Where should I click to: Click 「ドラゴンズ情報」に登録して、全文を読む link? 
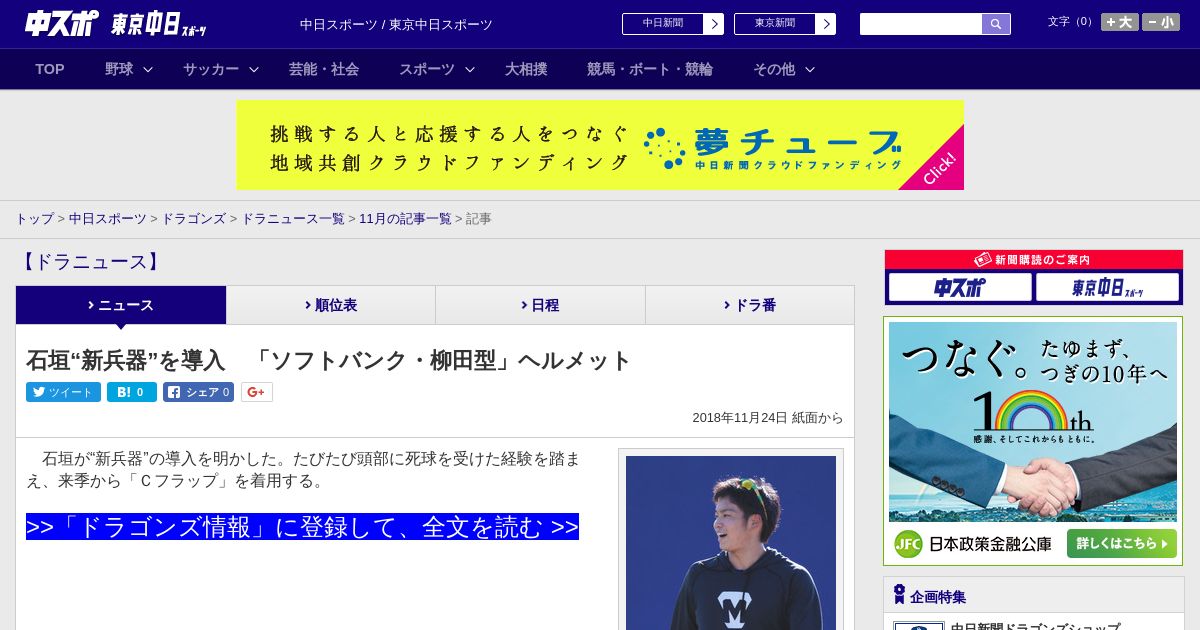tap(302, 527)
